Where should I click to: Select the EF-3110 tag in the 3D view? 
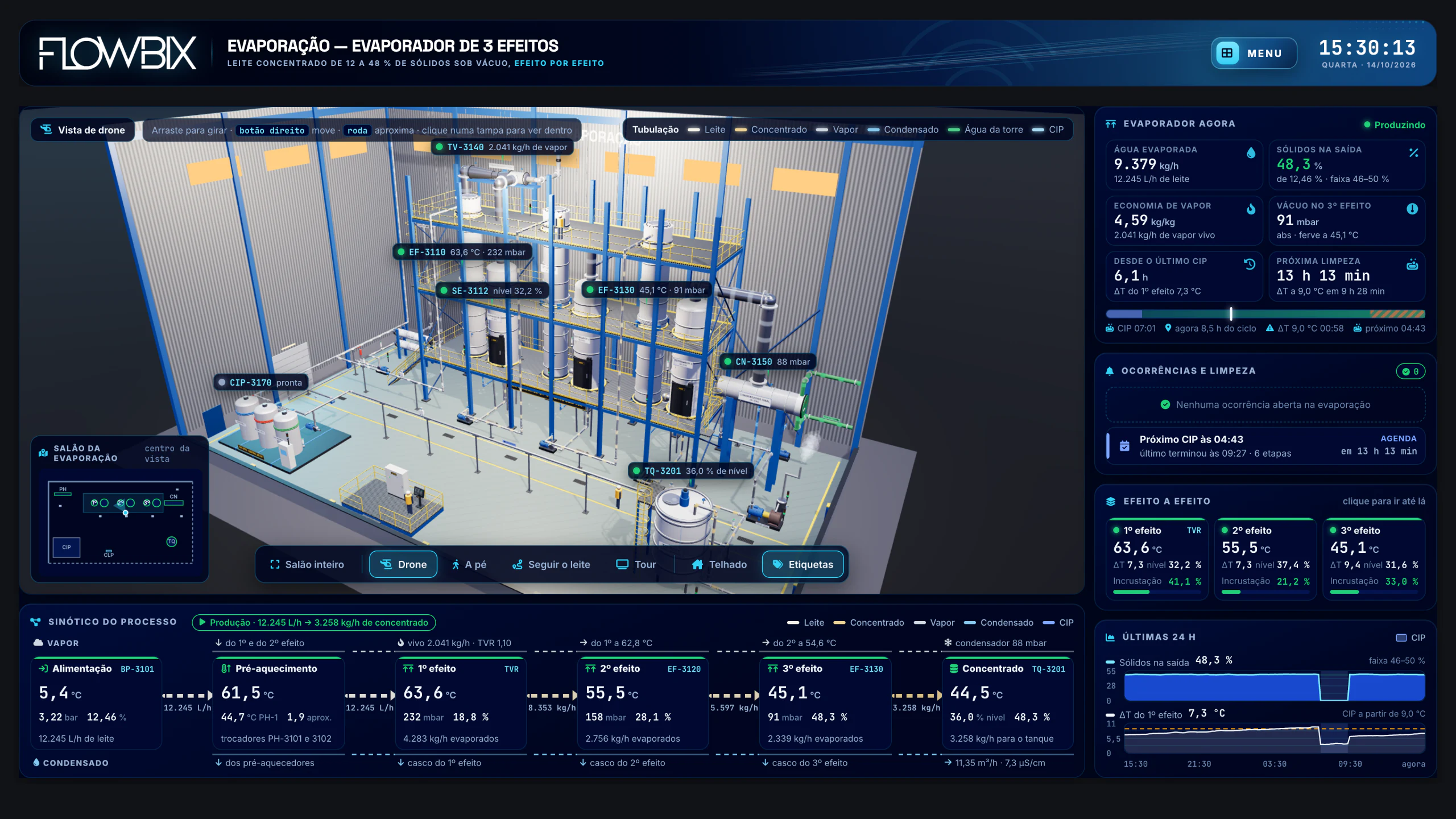click(x=462, y=252)
